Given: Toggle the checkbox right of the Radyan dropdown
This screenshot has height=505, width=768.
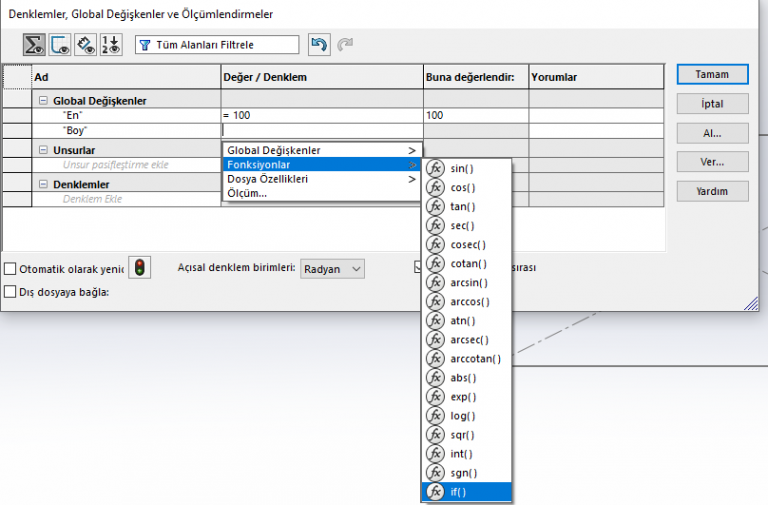Looking at the screenshot, I should [x=421, y=268].
